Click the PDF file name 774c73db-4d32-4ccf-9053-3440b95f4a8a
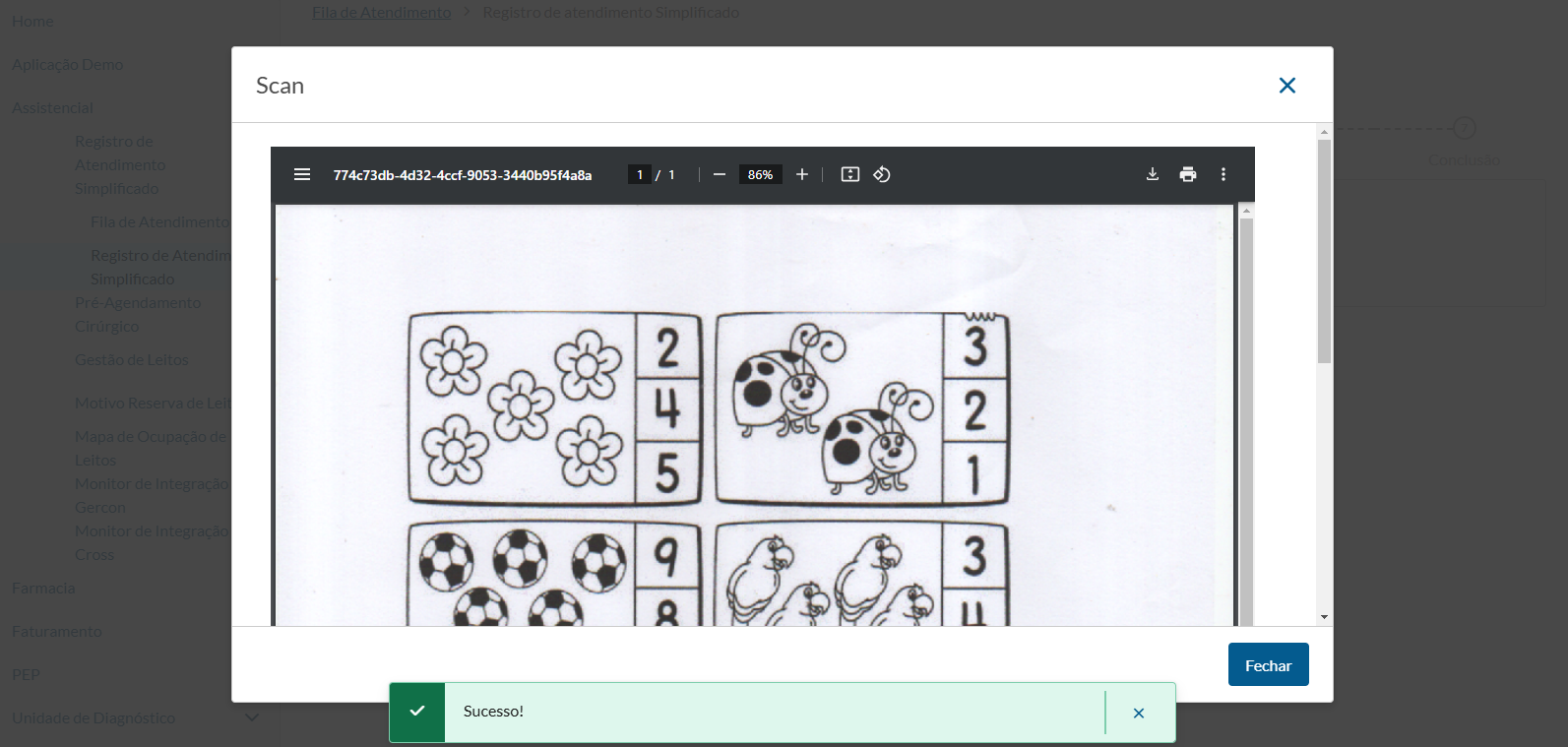This screenshot has height=747, width=1568. tap(463, 174)
